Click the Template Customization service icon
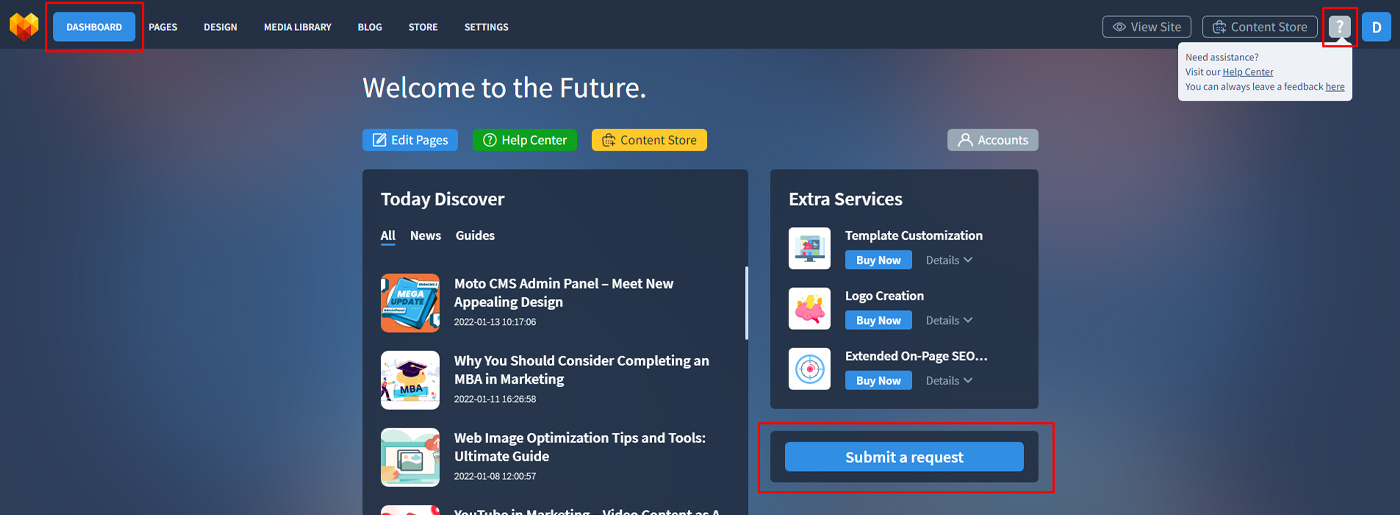1400x515 pixels. [809, 248]
